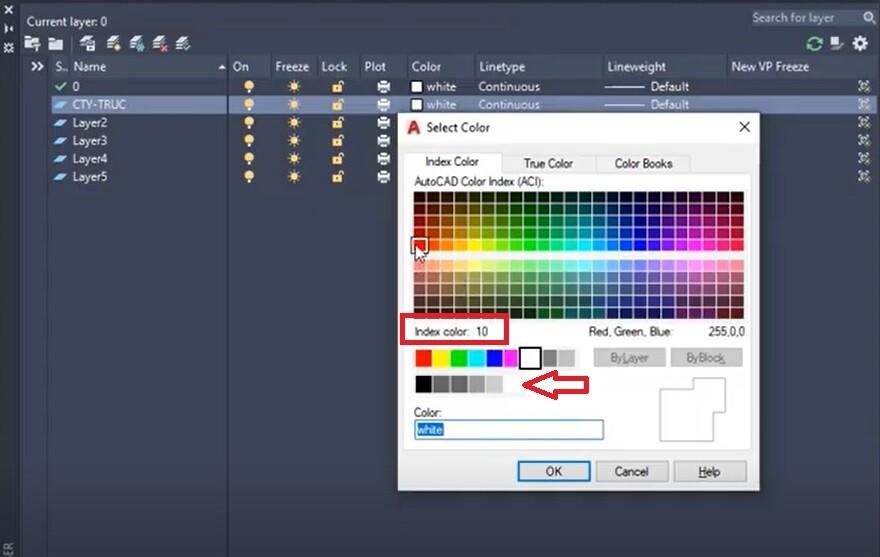Click plot printer icon for Layer2
Image resolution: width=880 pixels, height=557 pixels.
383,122
